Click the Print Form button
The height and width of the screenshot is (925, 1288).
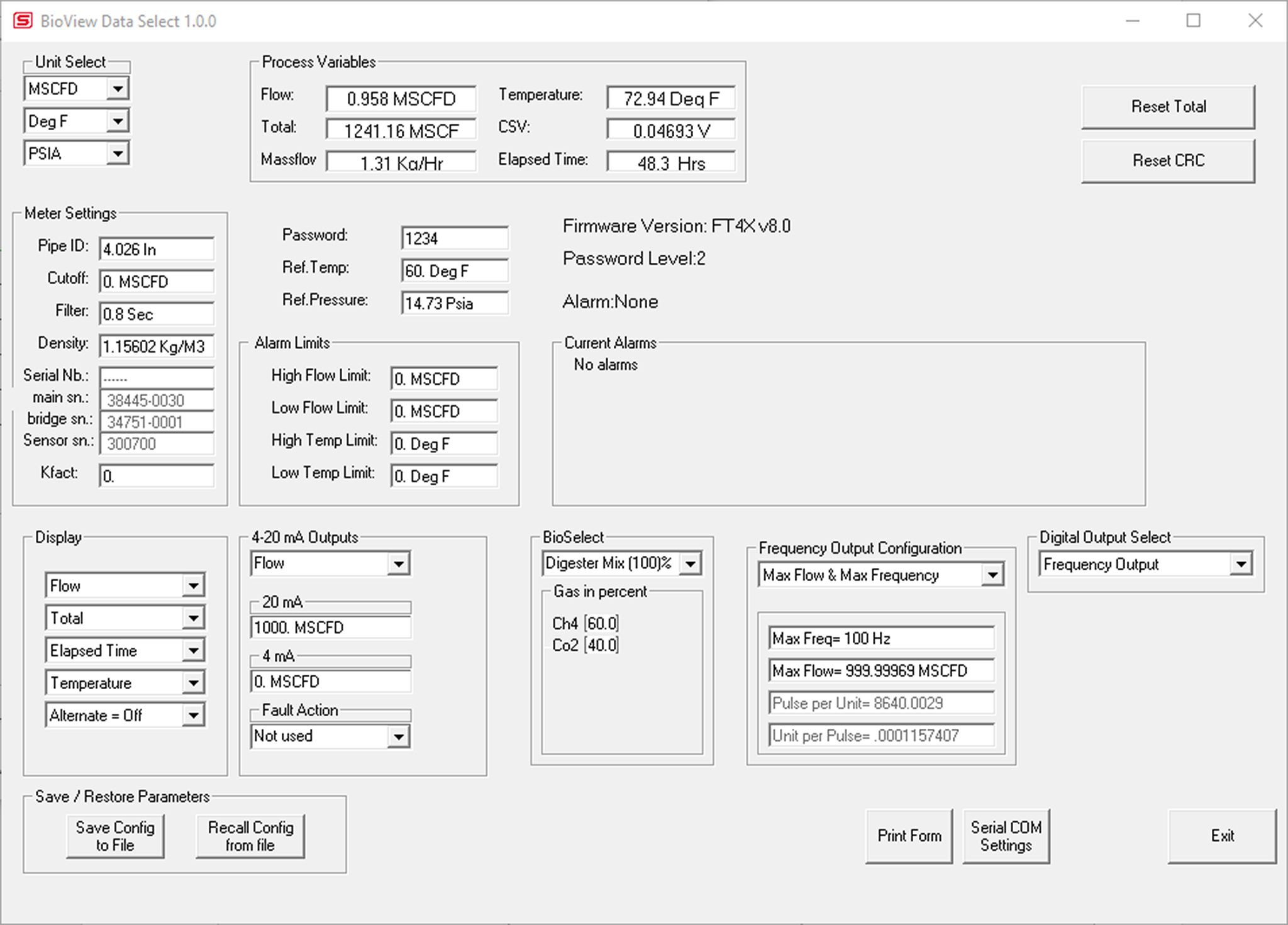coord(909,836)
